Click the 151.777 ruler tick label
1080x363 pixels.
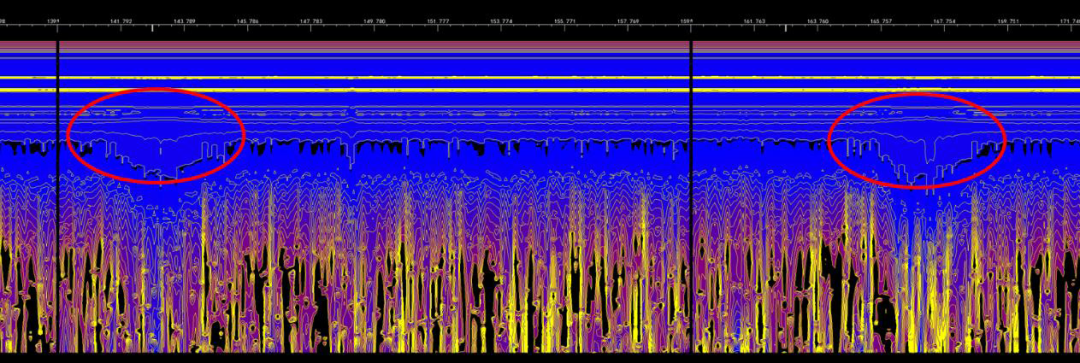pos(438,21)
